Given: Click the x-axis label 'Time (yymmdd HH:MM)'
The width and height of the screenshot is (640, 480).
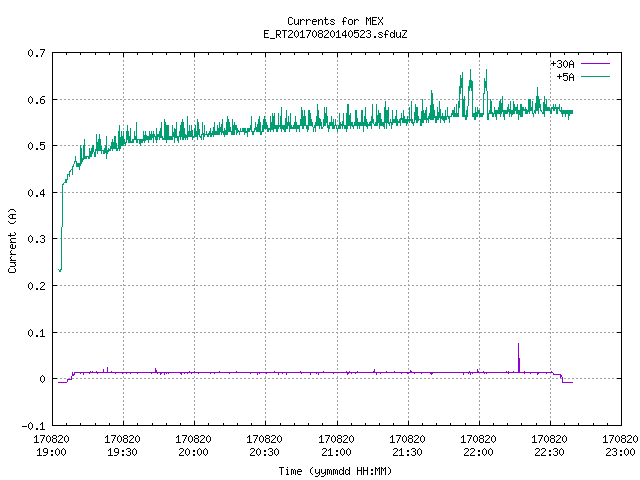Looking at the screenshot, I should tap(335, 471).
